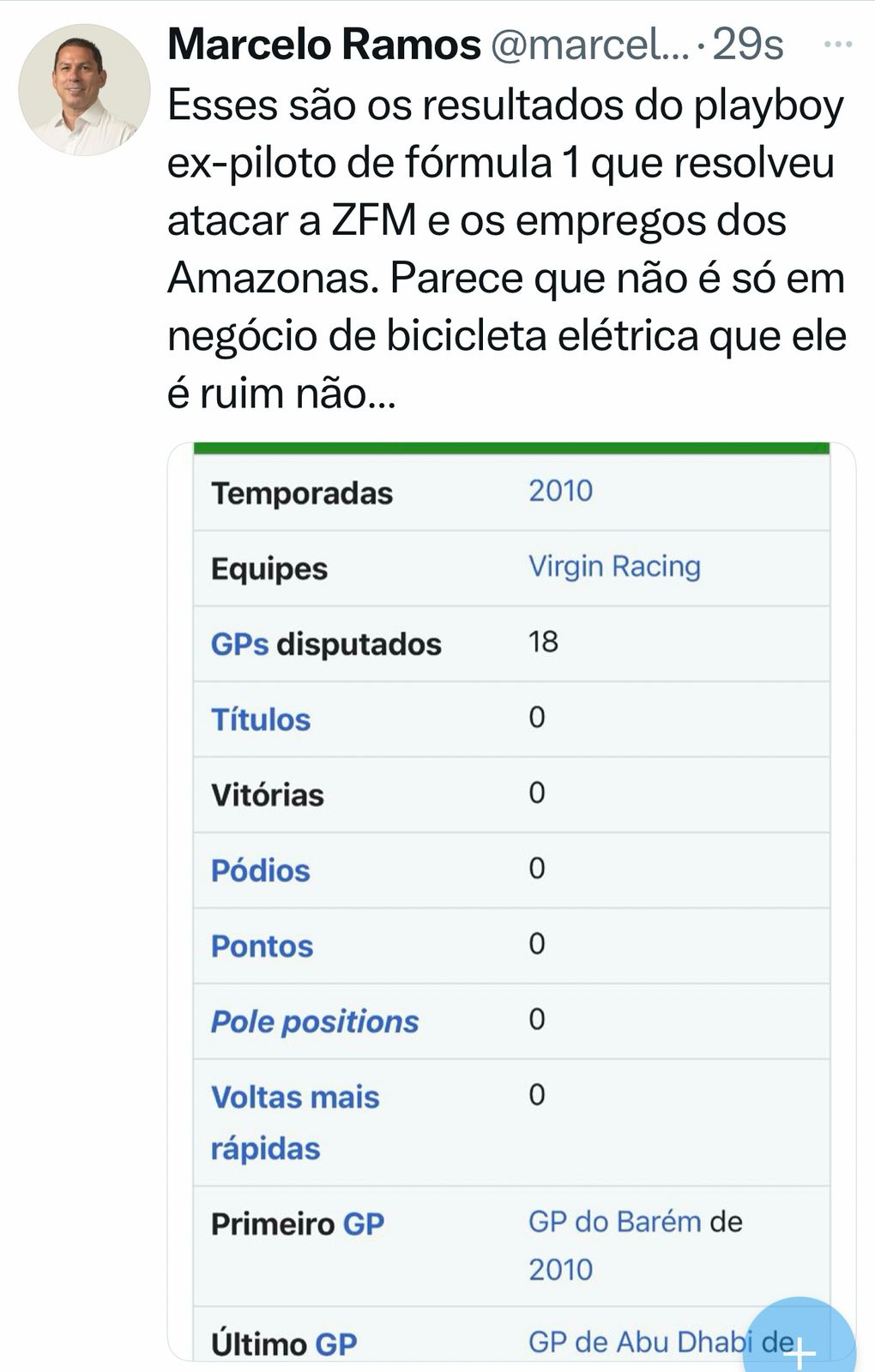The height and width of the screenshot is (1372, 875).
Task: Tap the truncated @marcel... handle
Action: [x=590, y=45]
